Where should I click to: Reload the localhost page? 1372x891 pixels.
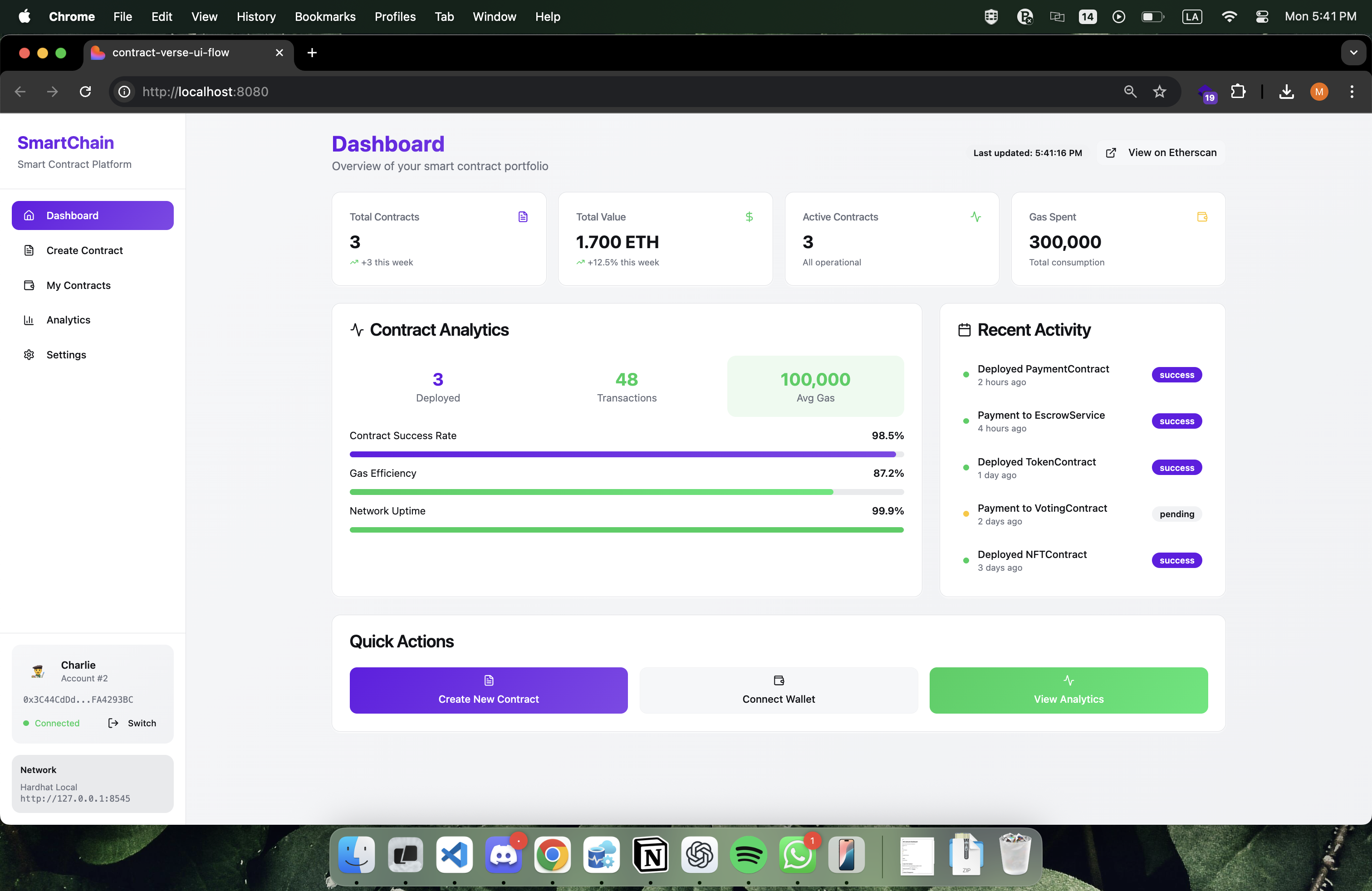tap(85, 92)
